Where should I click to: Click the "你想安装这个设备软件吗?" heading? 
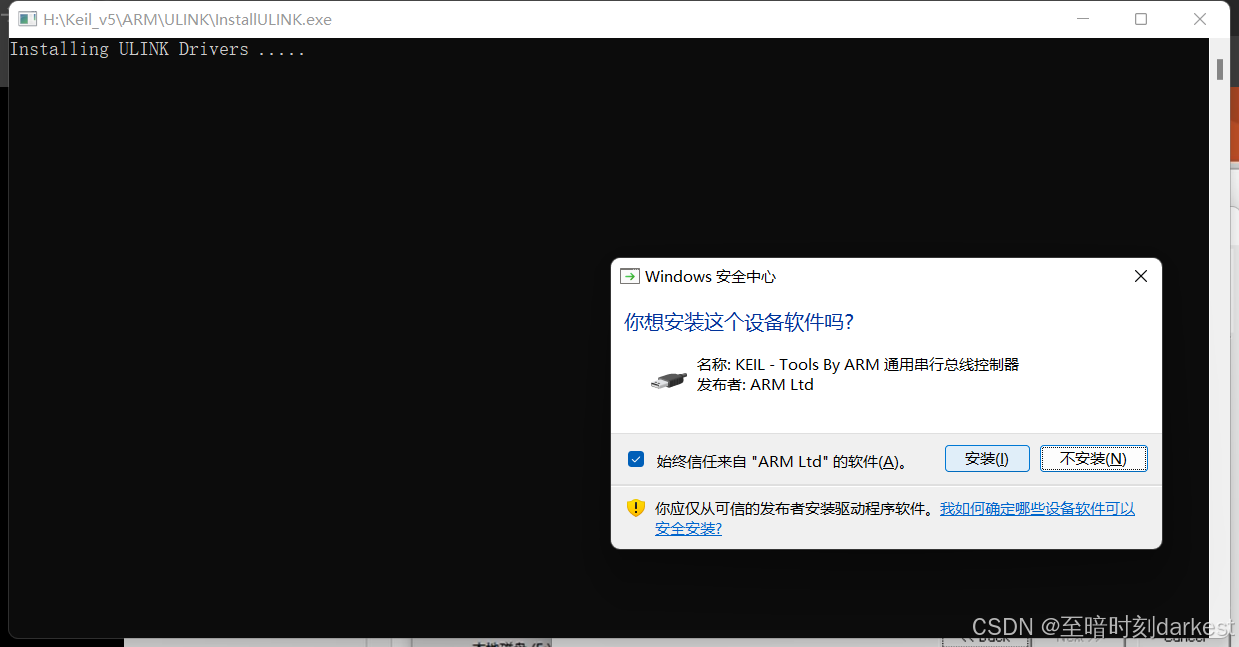[739, 322]
